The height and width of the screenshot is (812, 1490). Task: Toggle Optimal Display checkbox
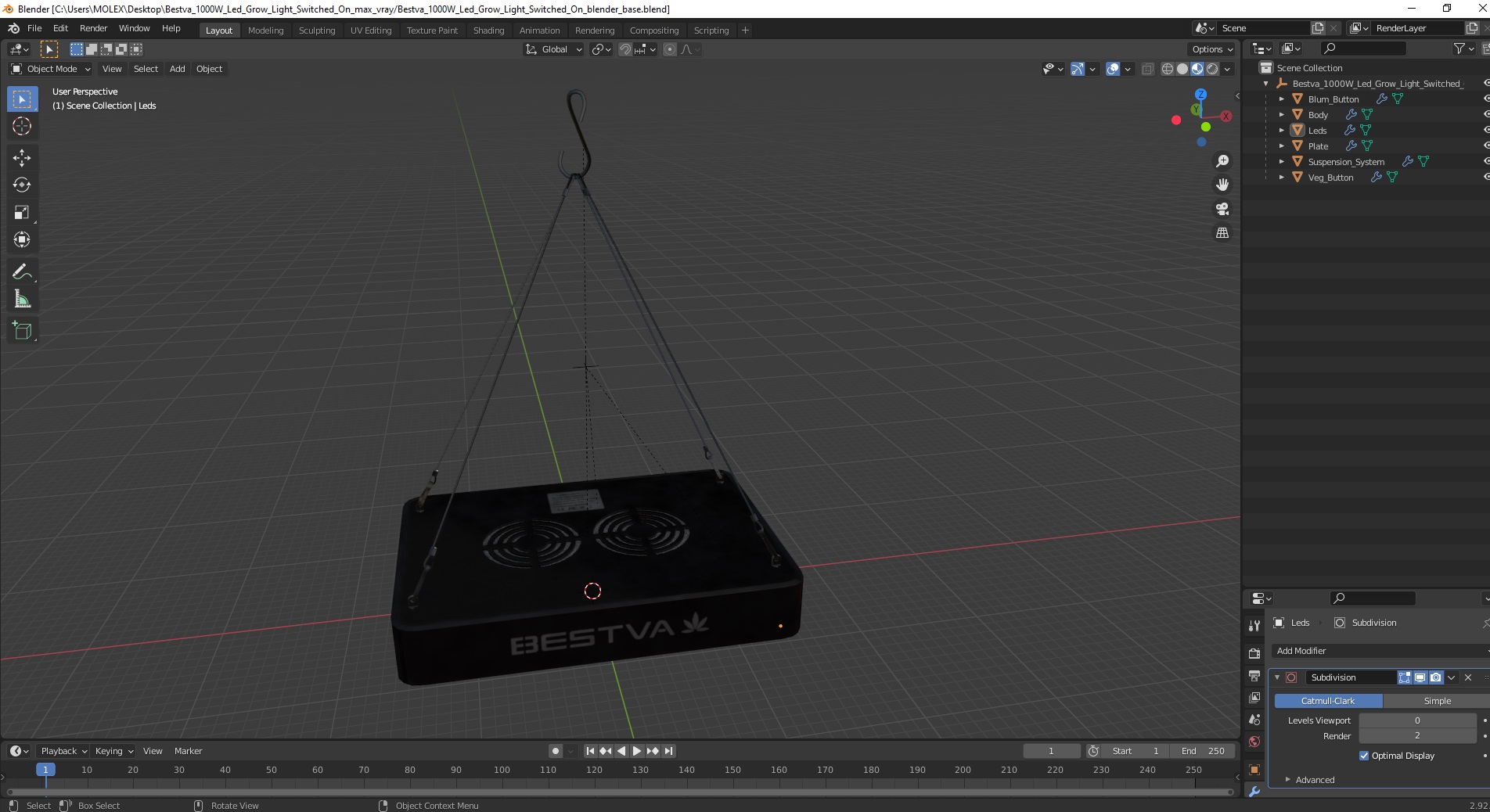(x=1364, y=756)
